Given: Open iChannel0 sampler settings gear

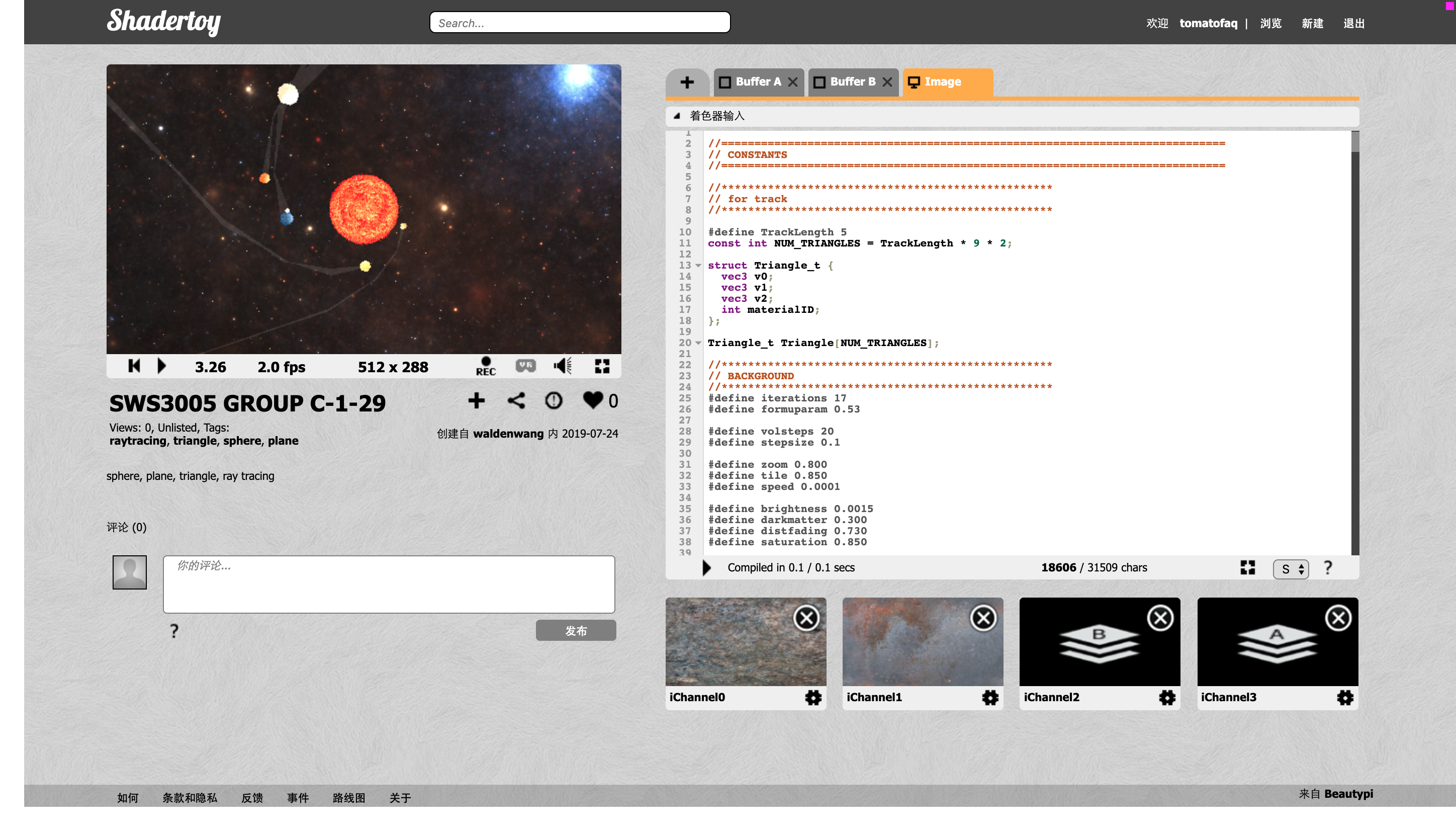Looking at the screenshot, I should 813,697.
